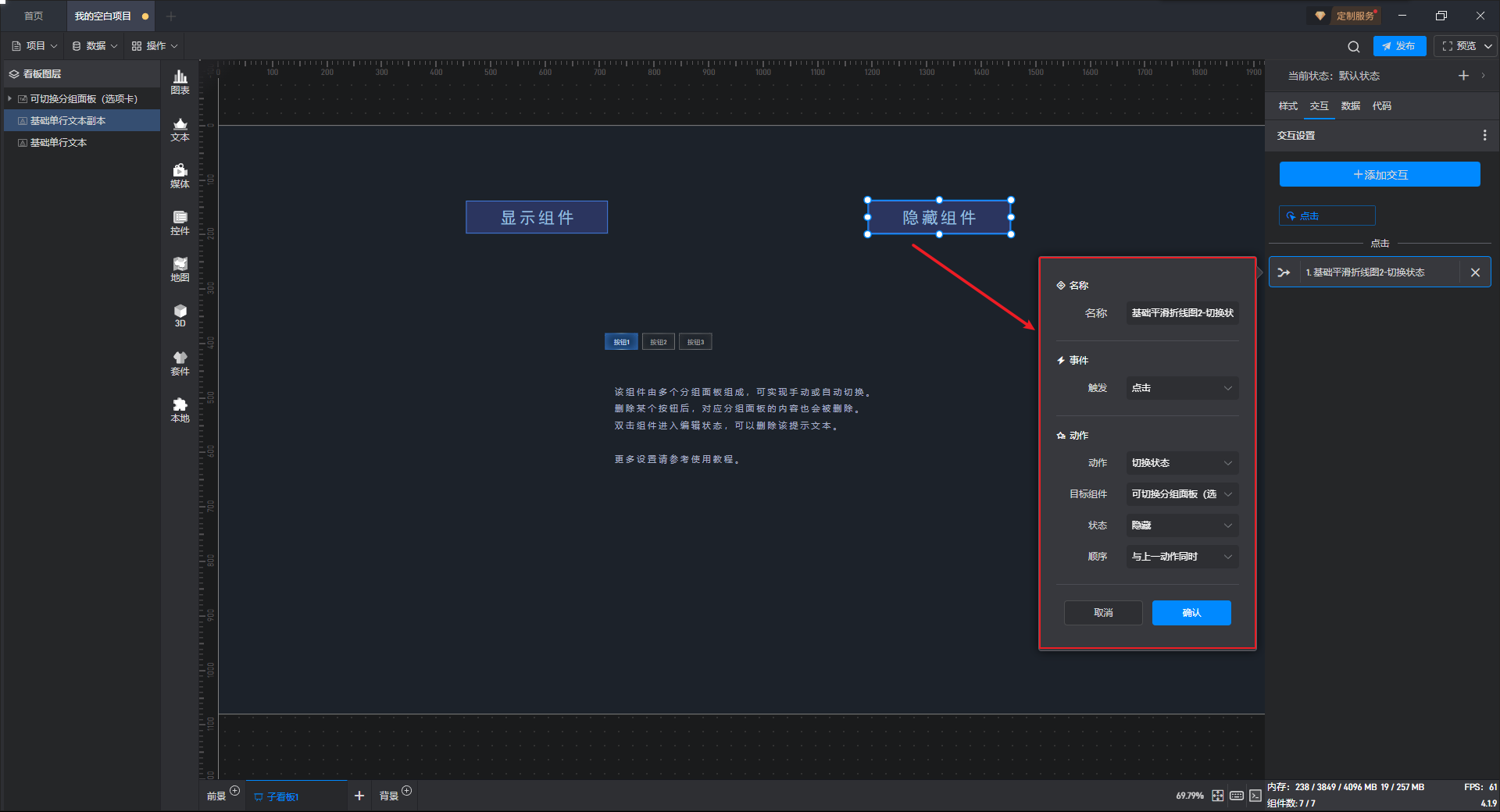The height and width of the screenshot is (812, 1500).
Task: Click the 添加交互 button
Action: coord(1380,175)
